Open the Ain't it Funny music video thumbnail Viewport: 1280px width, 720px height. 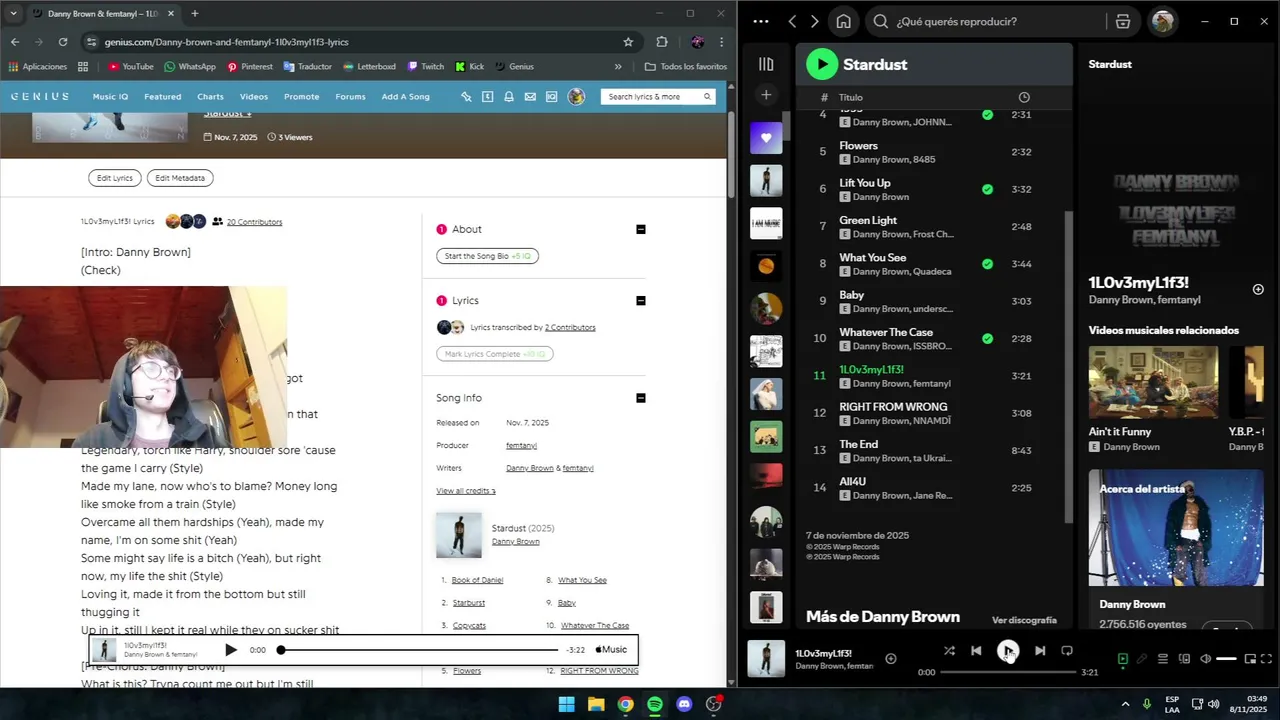click(1153, 382)
